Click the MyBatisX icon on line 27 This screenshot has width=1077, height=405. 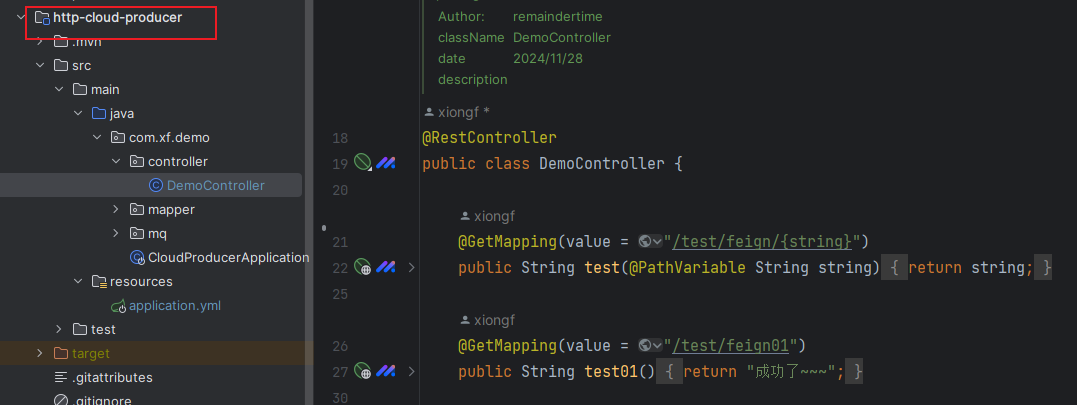point(385,371)
